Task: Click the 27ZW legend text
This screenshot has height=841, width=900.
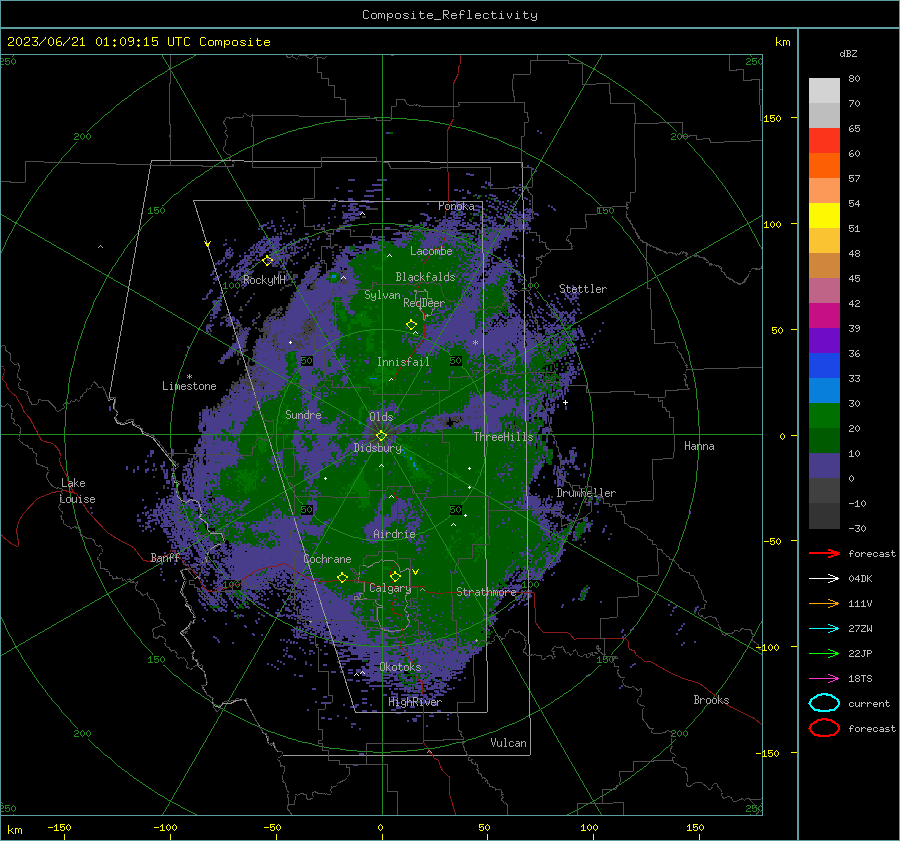Action: [860, 629]
